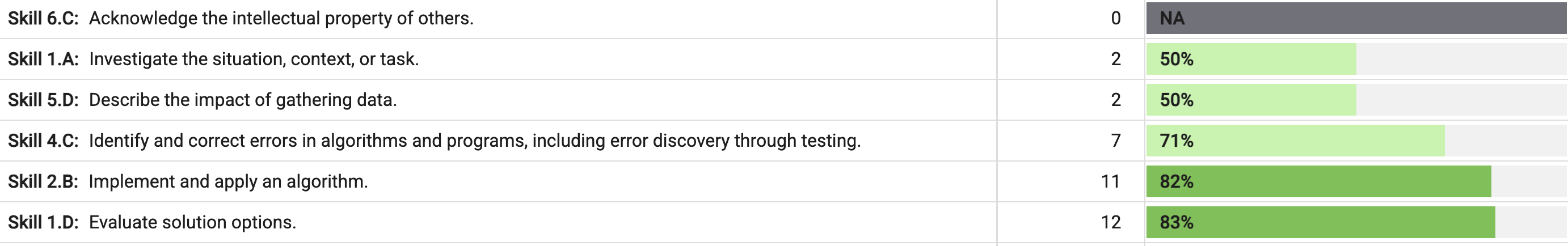Click the 50% progress bar for Skill 1.A
This screenshot has height=246, width=1568.
1357,59
